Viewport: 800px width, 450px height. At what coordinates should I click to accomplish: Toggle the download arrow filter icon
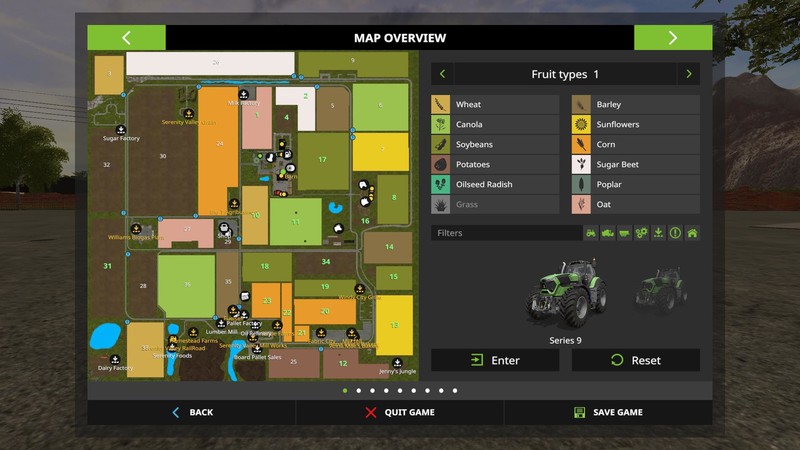pos(658,233)
